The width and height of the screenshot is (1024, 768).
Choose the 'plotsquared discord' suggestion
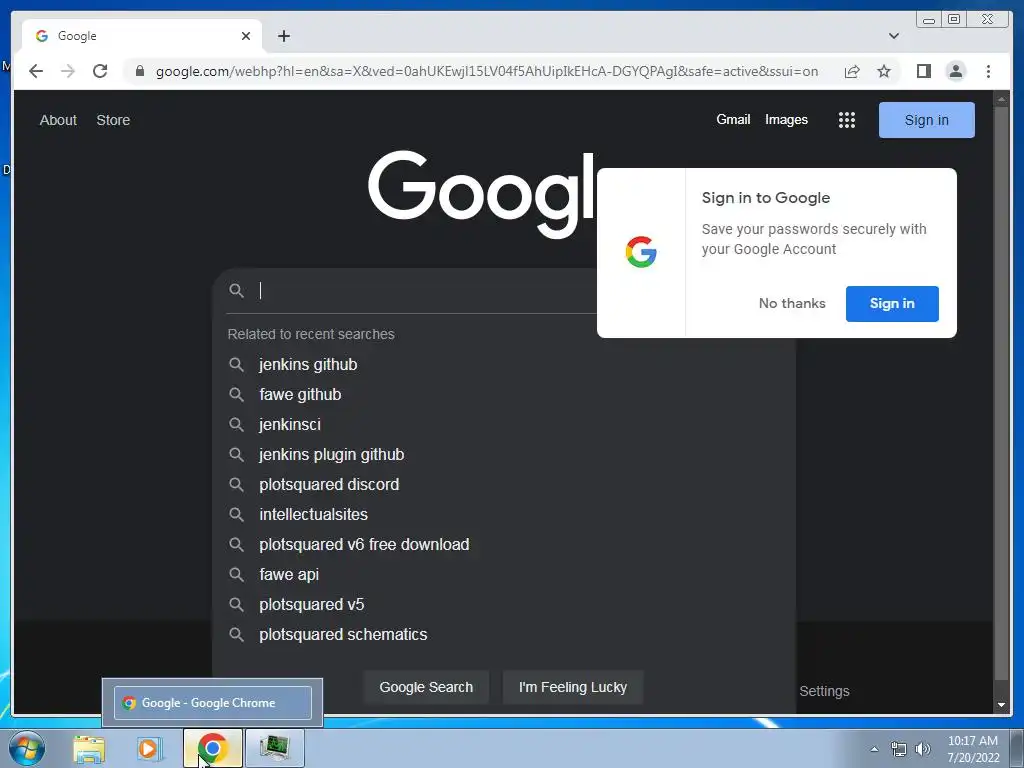point(504,485)
